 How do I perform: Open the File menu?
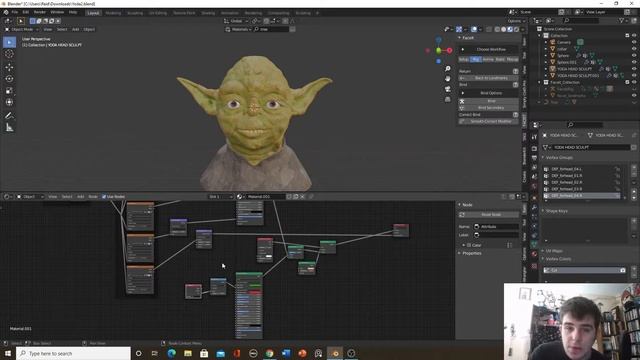coord(15,12)
